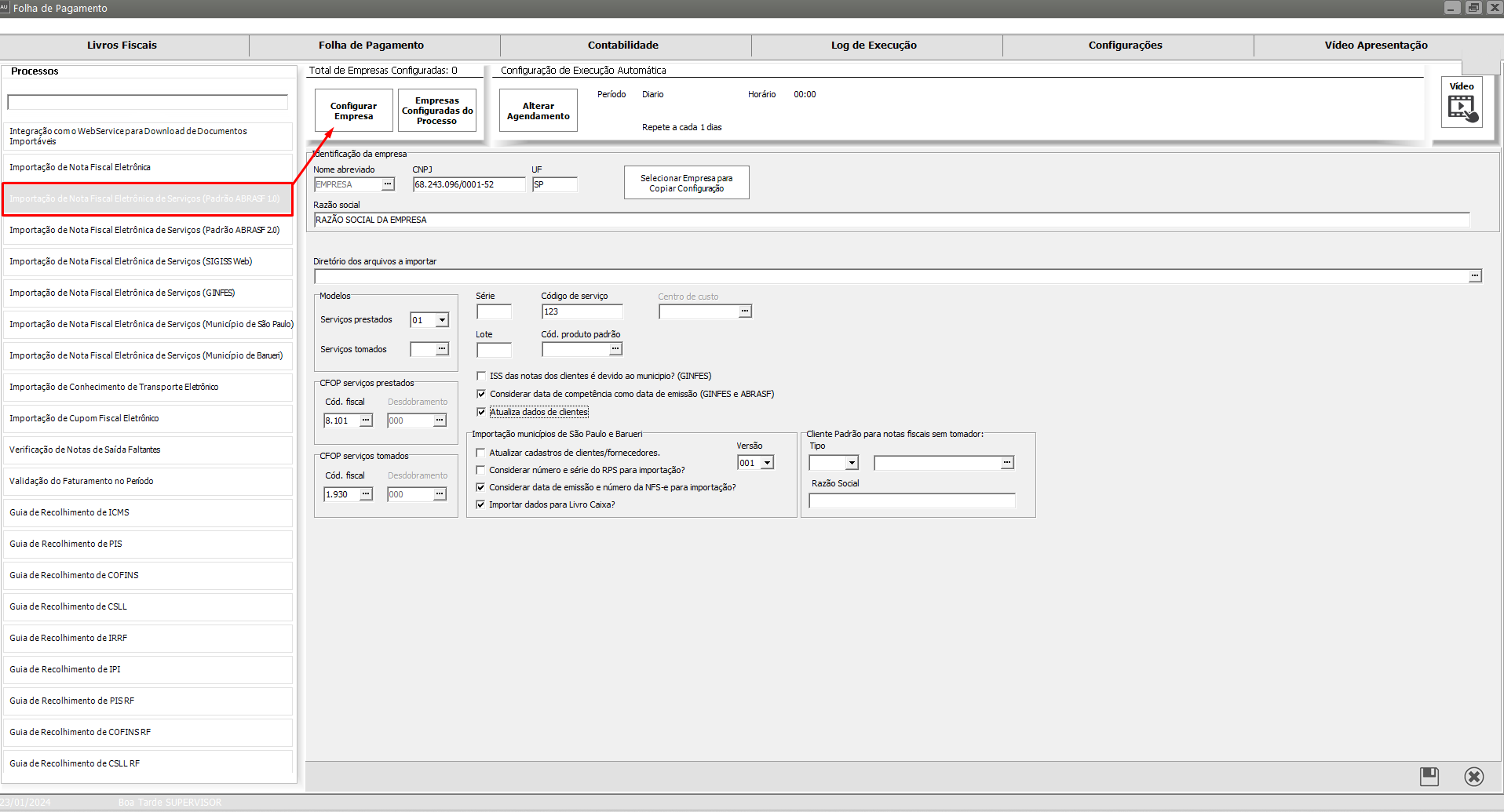Viewport: 1504px width, 812px height.
Task: Select NFS-e Município de São Paulo process
Action: 148,325
